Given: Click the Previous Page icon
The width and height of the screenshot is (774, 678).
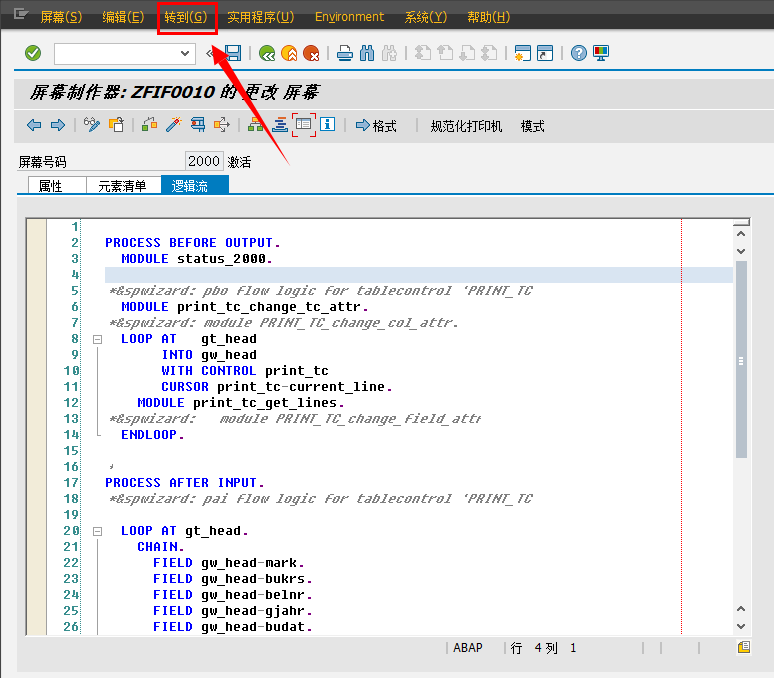Looking at the screenshot, I should point(445,53).
